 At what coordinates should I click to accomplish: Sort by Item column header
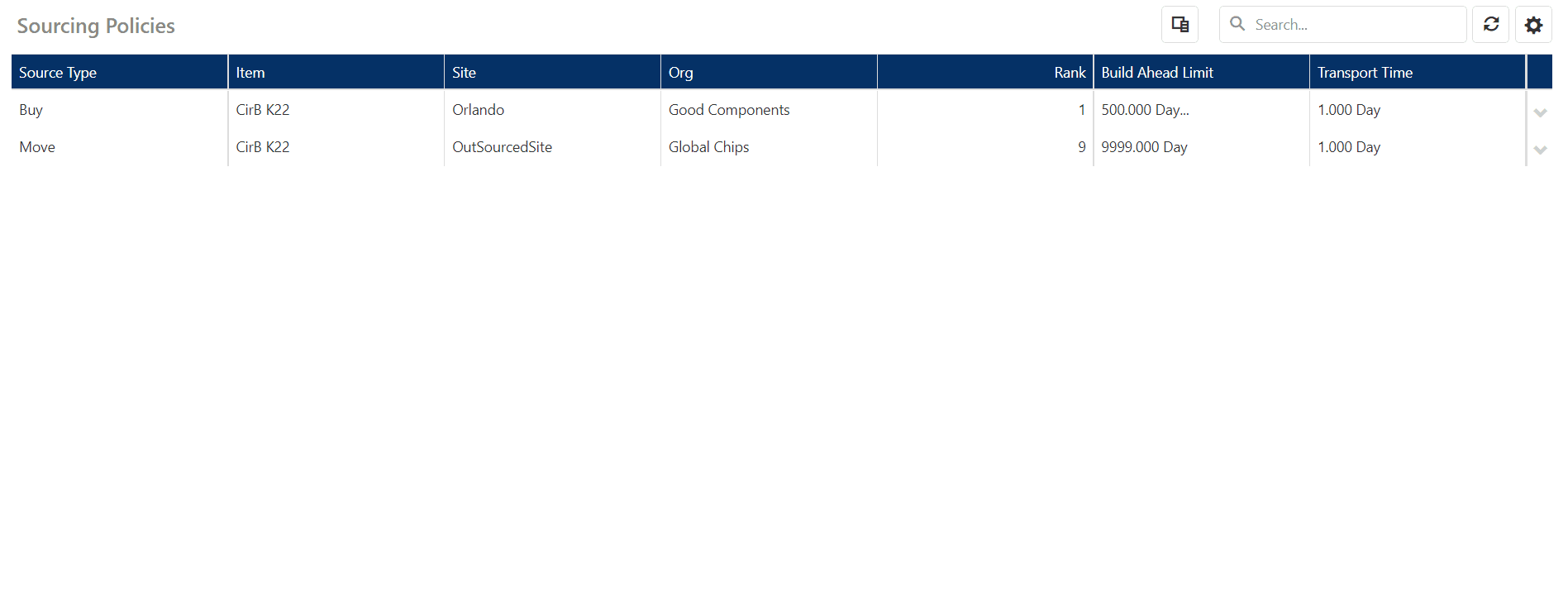[x=336, y=73]
